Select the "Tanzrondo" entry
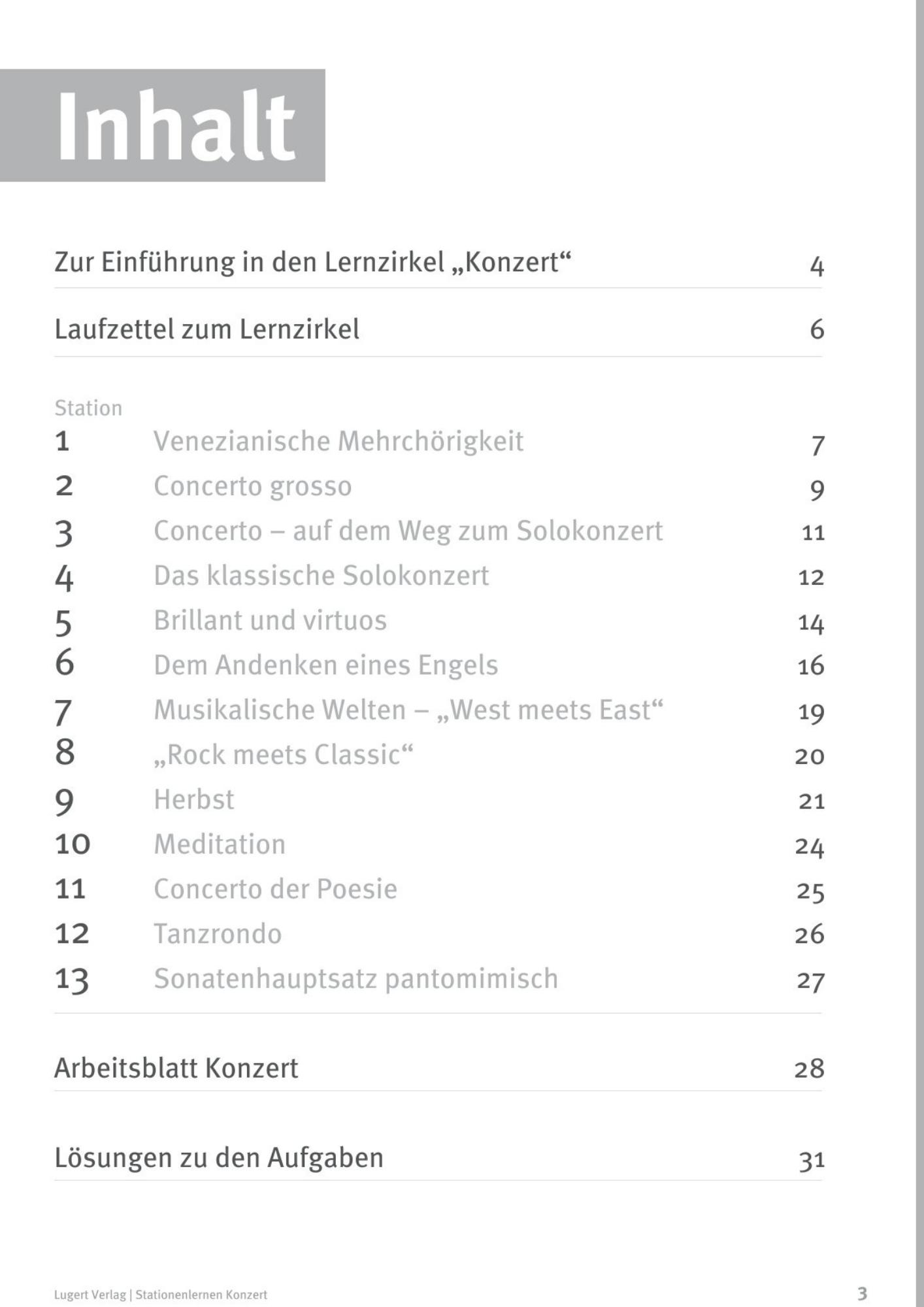 (218, 935)
